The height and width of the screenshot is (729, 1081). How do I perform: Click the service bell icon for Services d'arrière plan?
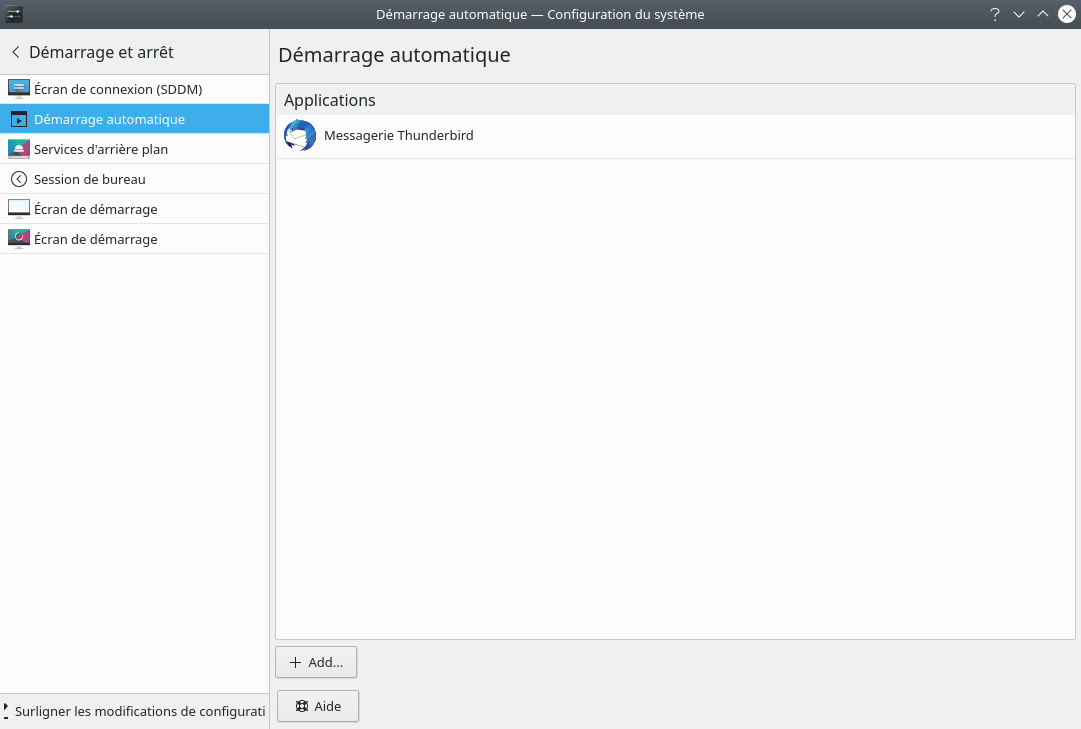[x=19, y=149]
